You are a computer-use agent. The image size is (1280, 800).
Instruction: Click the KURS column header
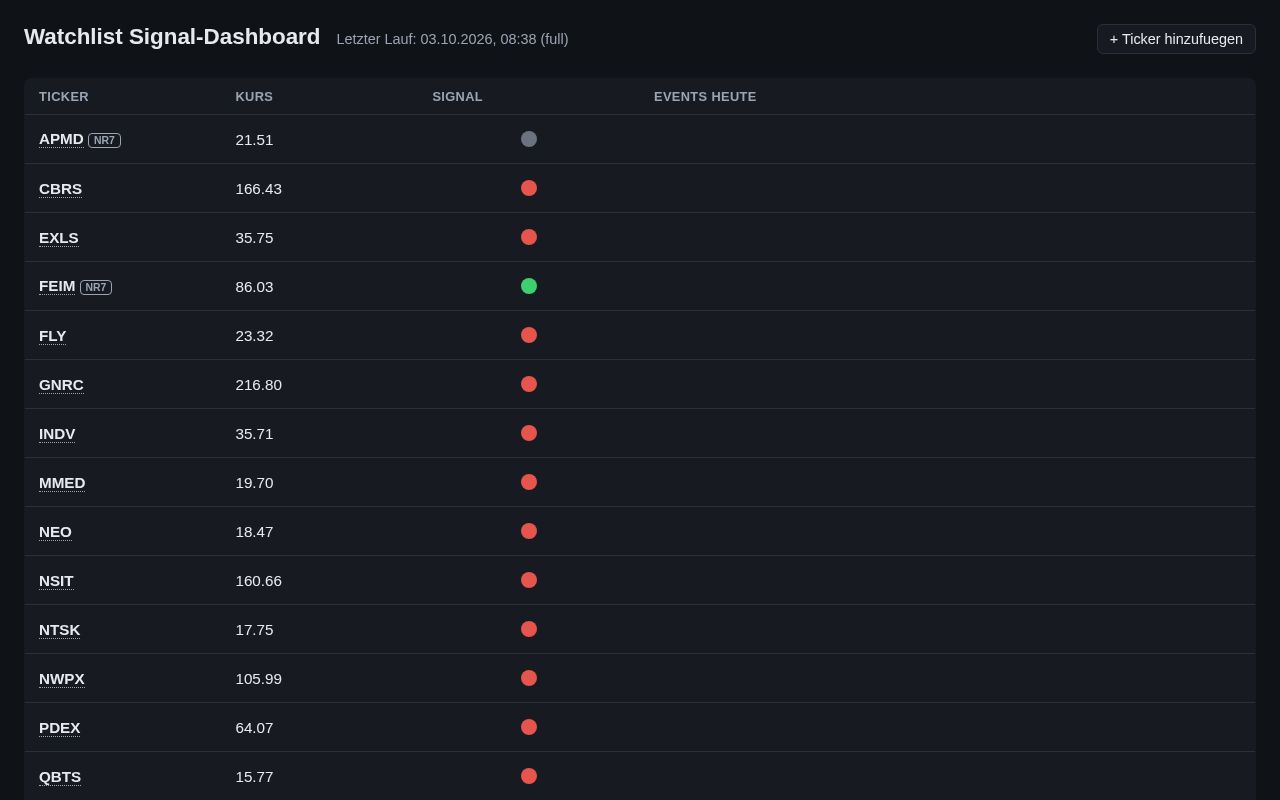pyautogui.click(x=254, y=97)
